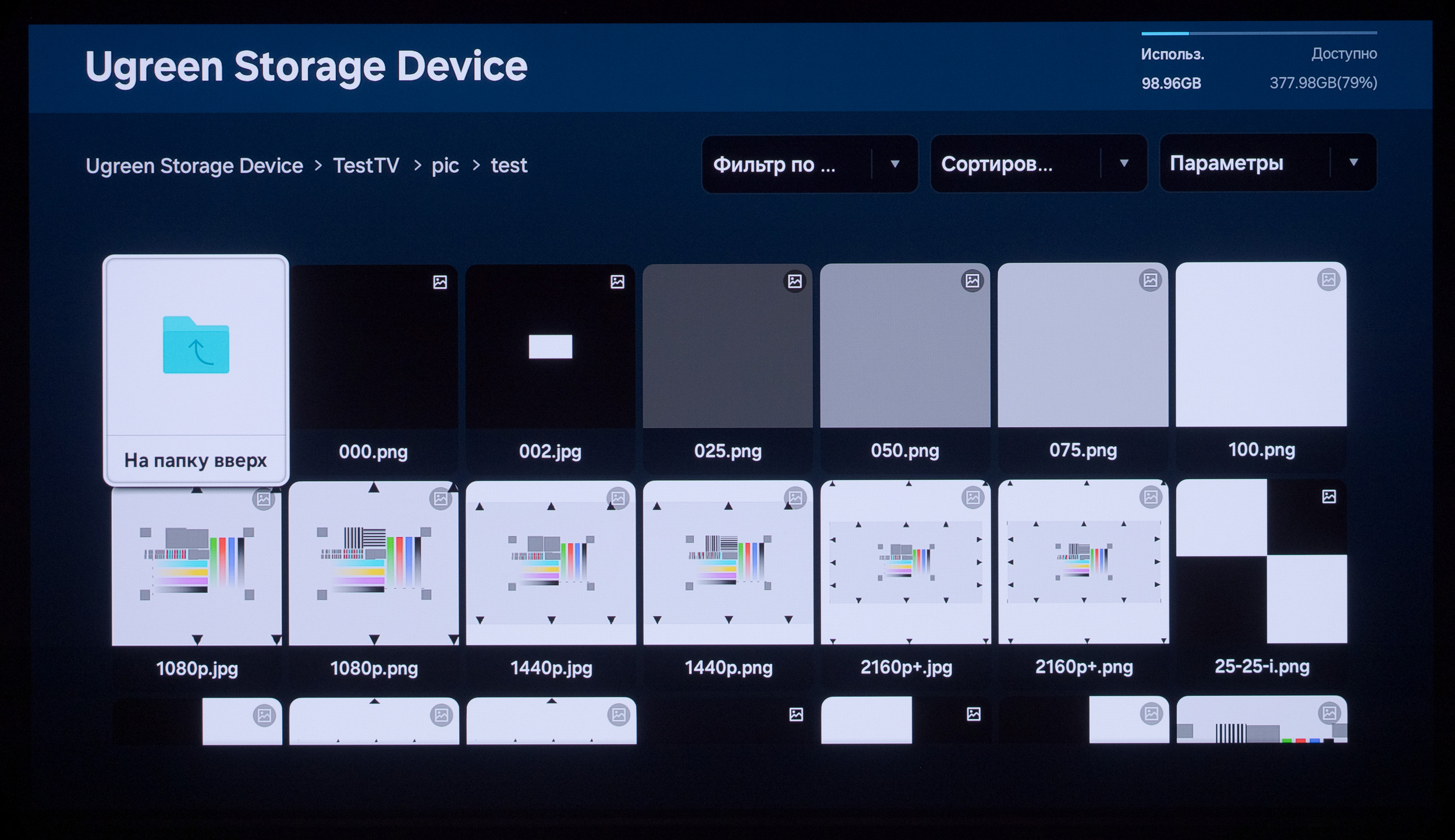Open the 1080p.png test image

[x=374, y=564]
